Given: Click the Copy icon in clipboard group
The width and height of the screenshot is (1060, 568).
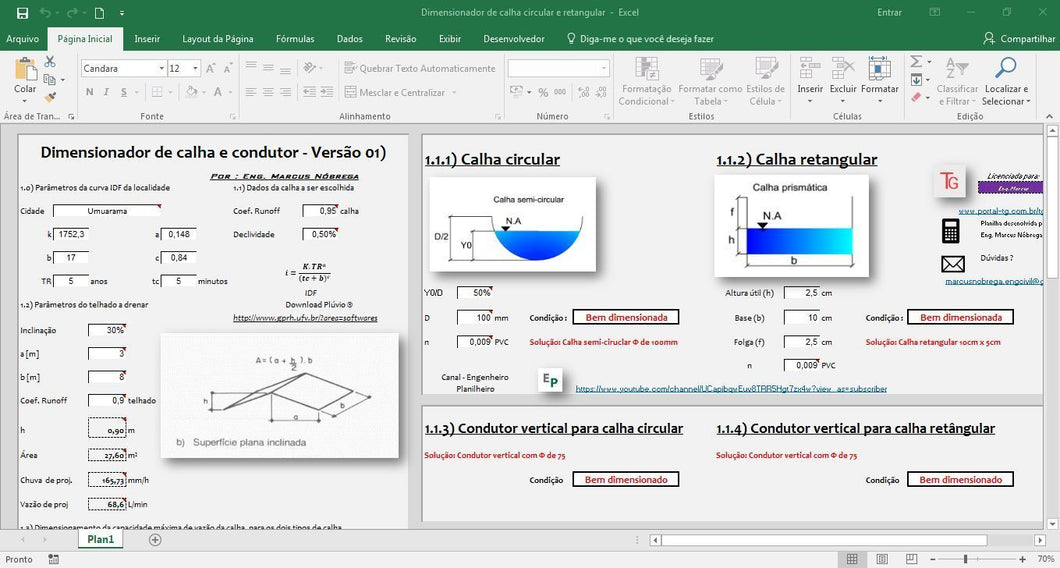Looking at the screenshot, I should tap(48, 80).
